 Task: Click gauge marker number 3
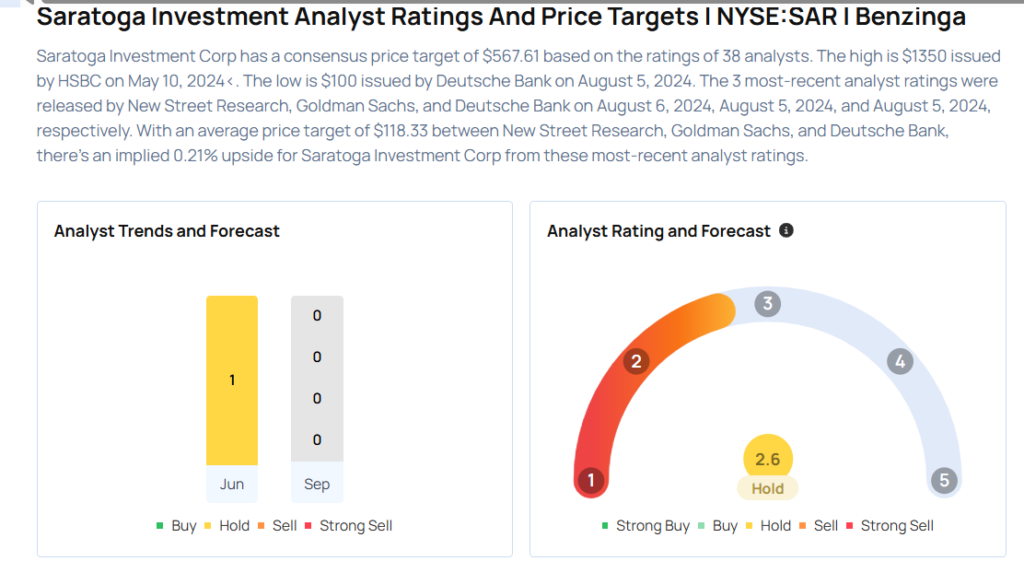coord(767,304)
